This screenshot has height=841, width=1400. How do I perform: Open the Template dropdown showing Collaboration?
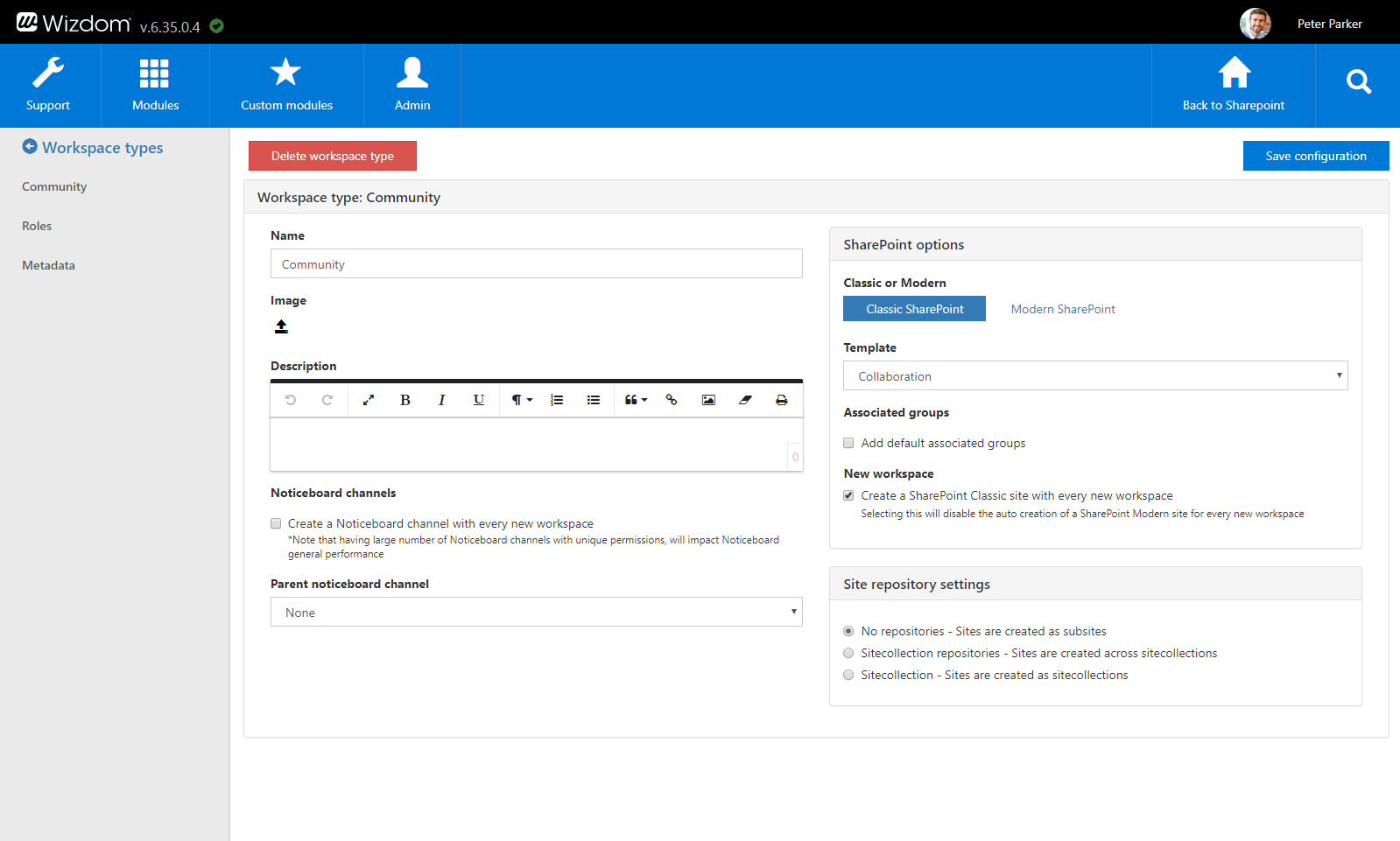[x=1094, y=376]
